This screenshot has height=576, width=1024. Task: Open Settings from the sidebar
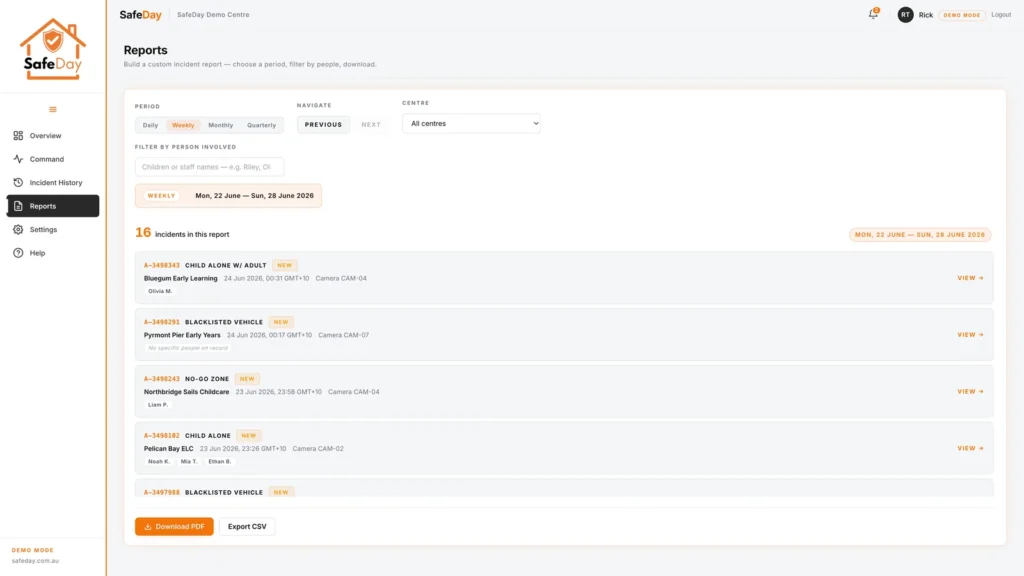click(53, 230)
